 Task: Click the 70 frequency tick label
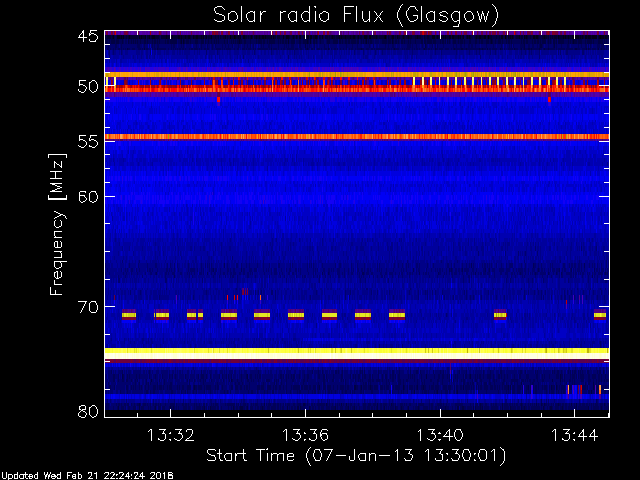[x=88, y=307]
